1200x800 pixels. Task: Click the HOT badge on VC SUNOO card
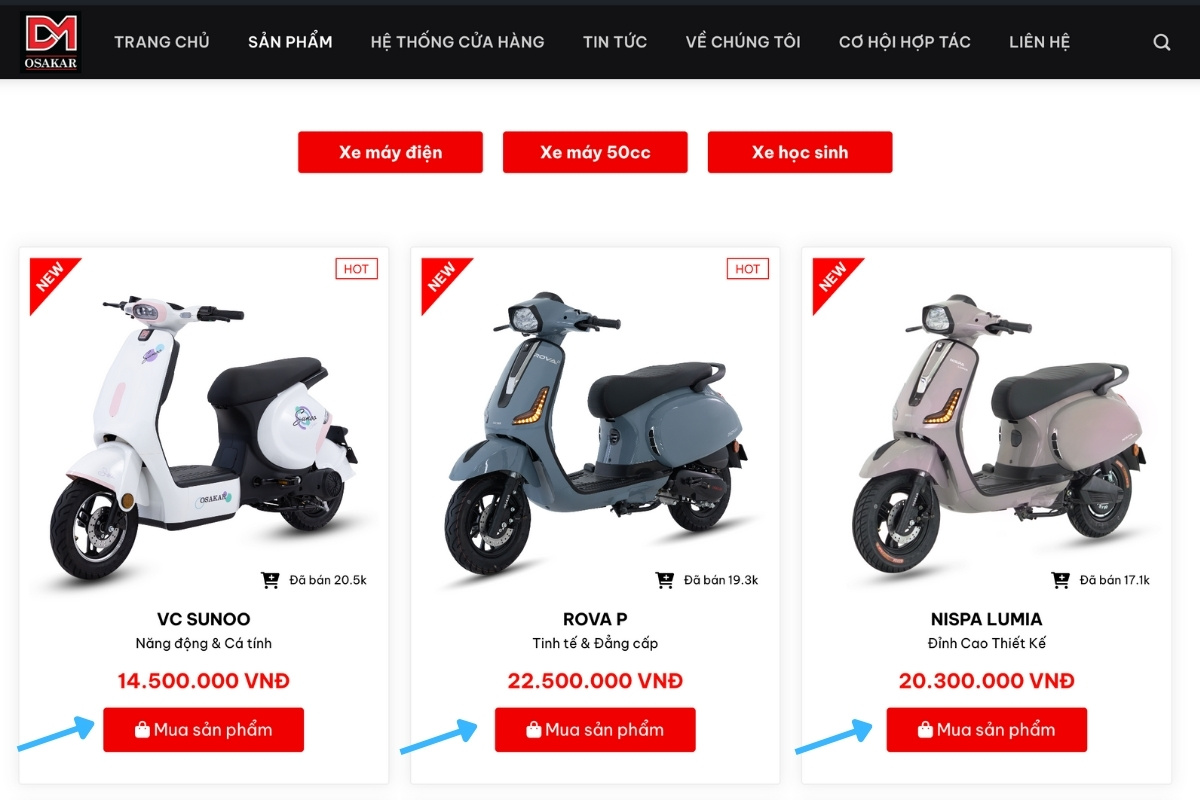coord(356,268)
